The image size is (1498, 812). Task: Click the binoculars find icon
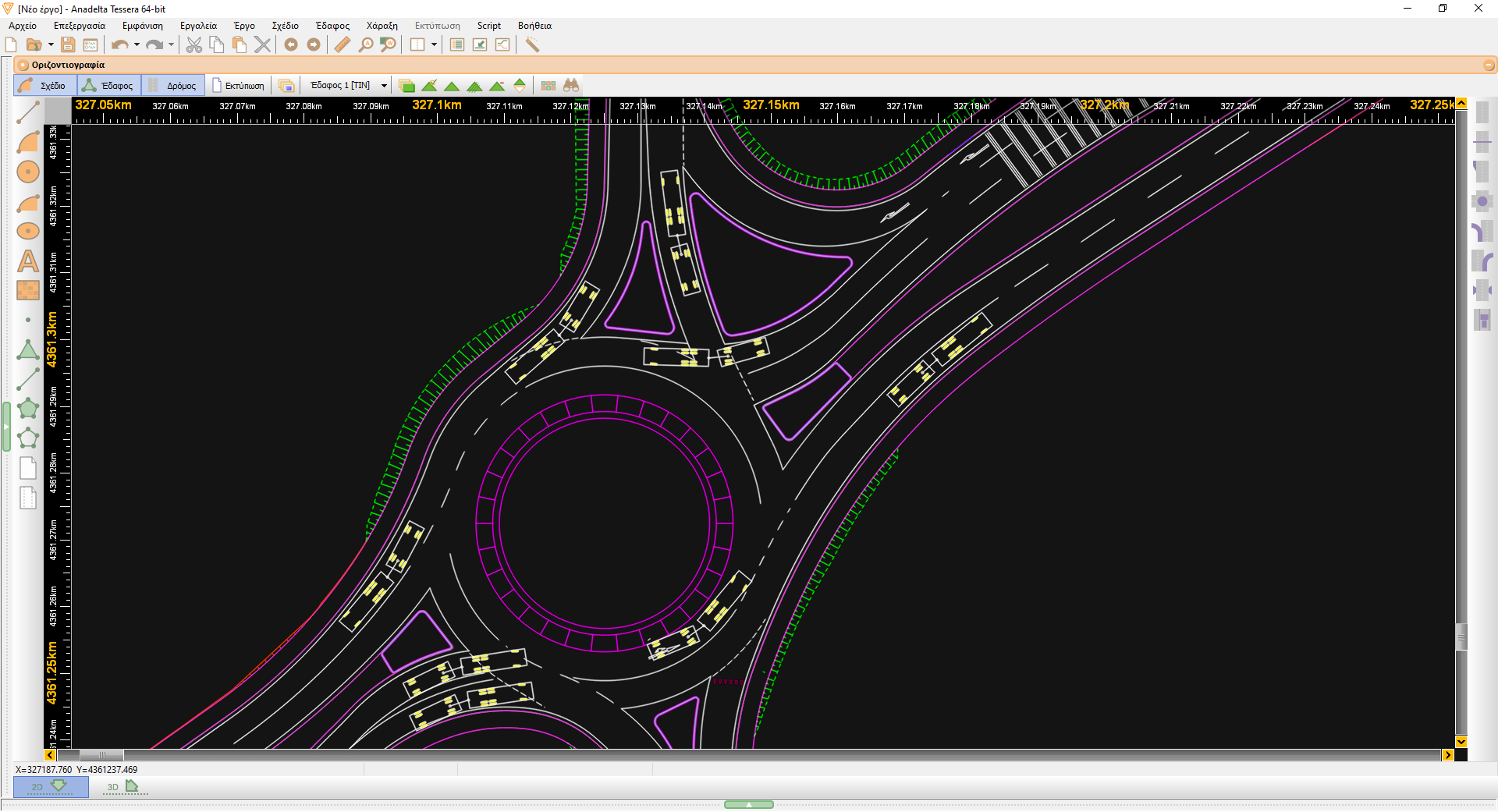click(x=571, y=85)
